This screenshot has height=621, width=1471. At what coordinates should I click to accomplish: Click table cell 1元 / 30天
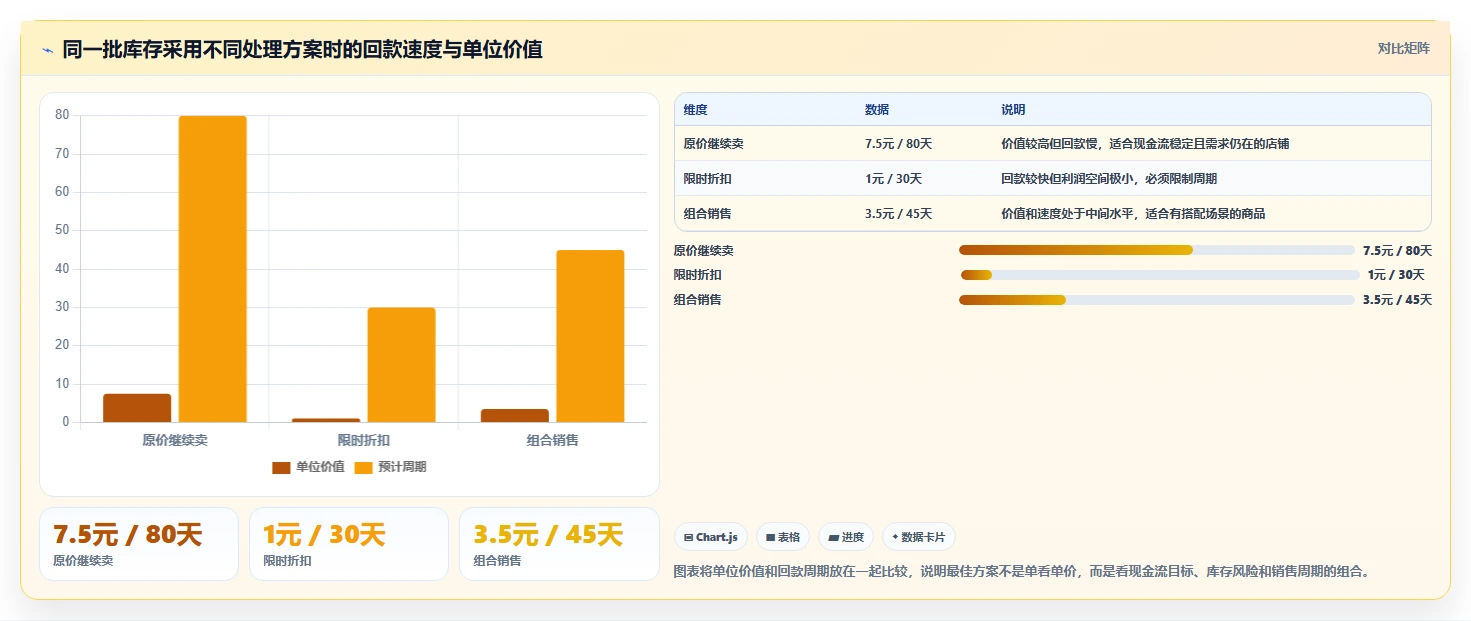click(x=893, y=179)
